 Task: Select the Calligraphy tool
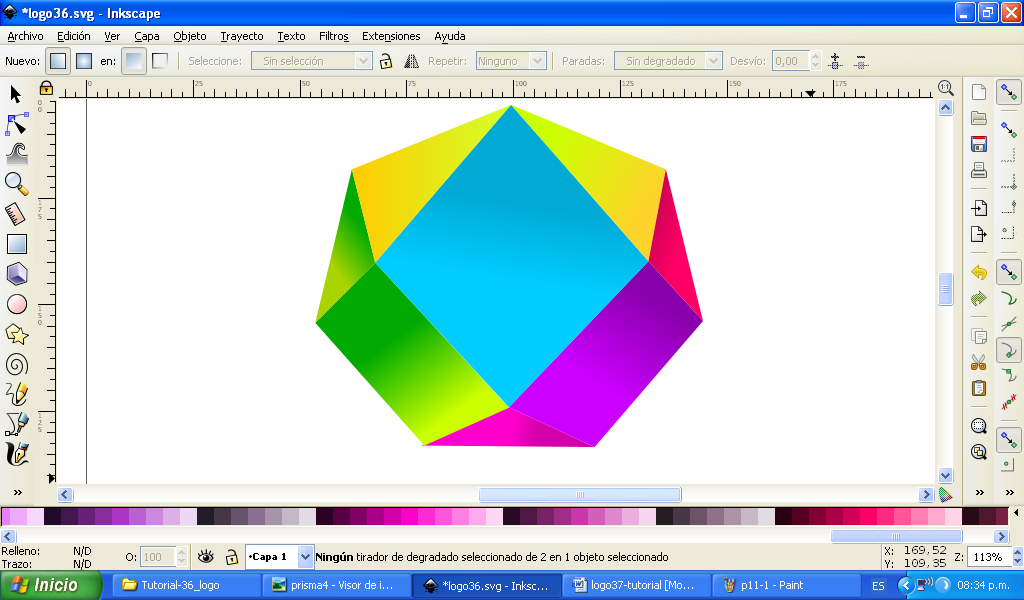click(x=16, y=454)
